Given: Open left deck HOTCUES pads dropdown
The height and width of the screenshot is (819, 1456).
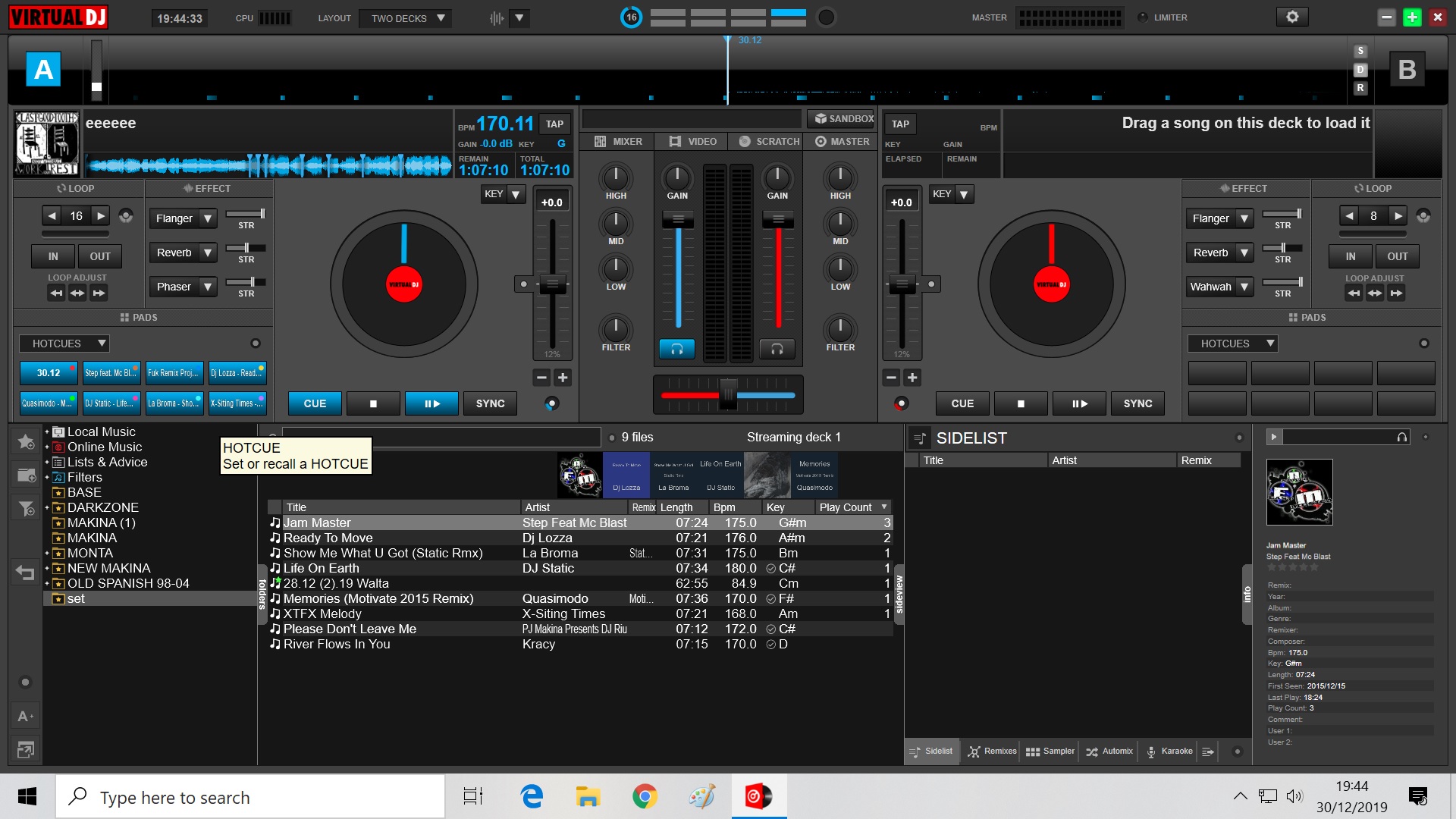Looking at the screenshot, I should [65, 344].
